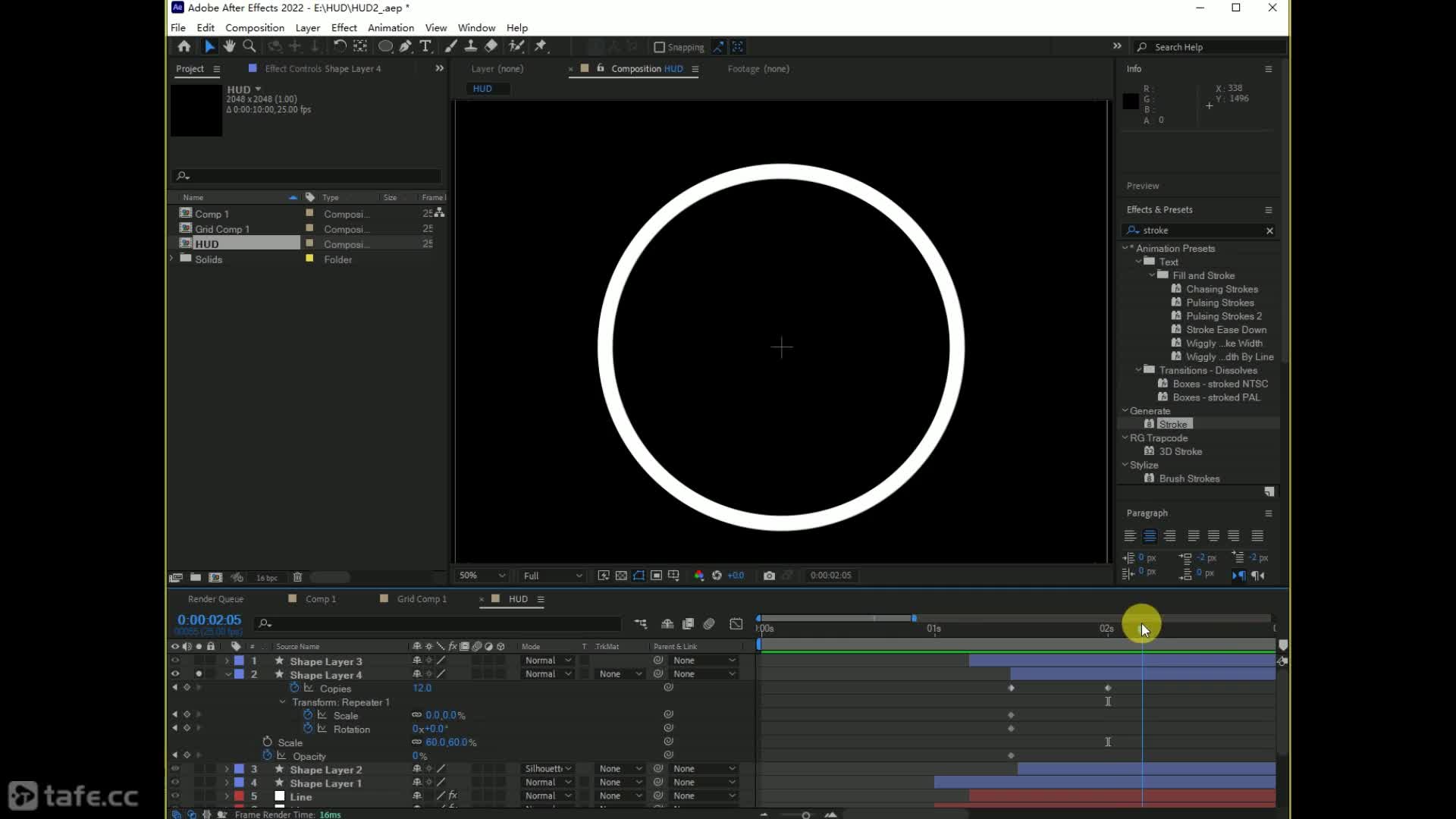Select the Pen tool
This screenshot has height=819, width=1456.
[x=406, y=47]
